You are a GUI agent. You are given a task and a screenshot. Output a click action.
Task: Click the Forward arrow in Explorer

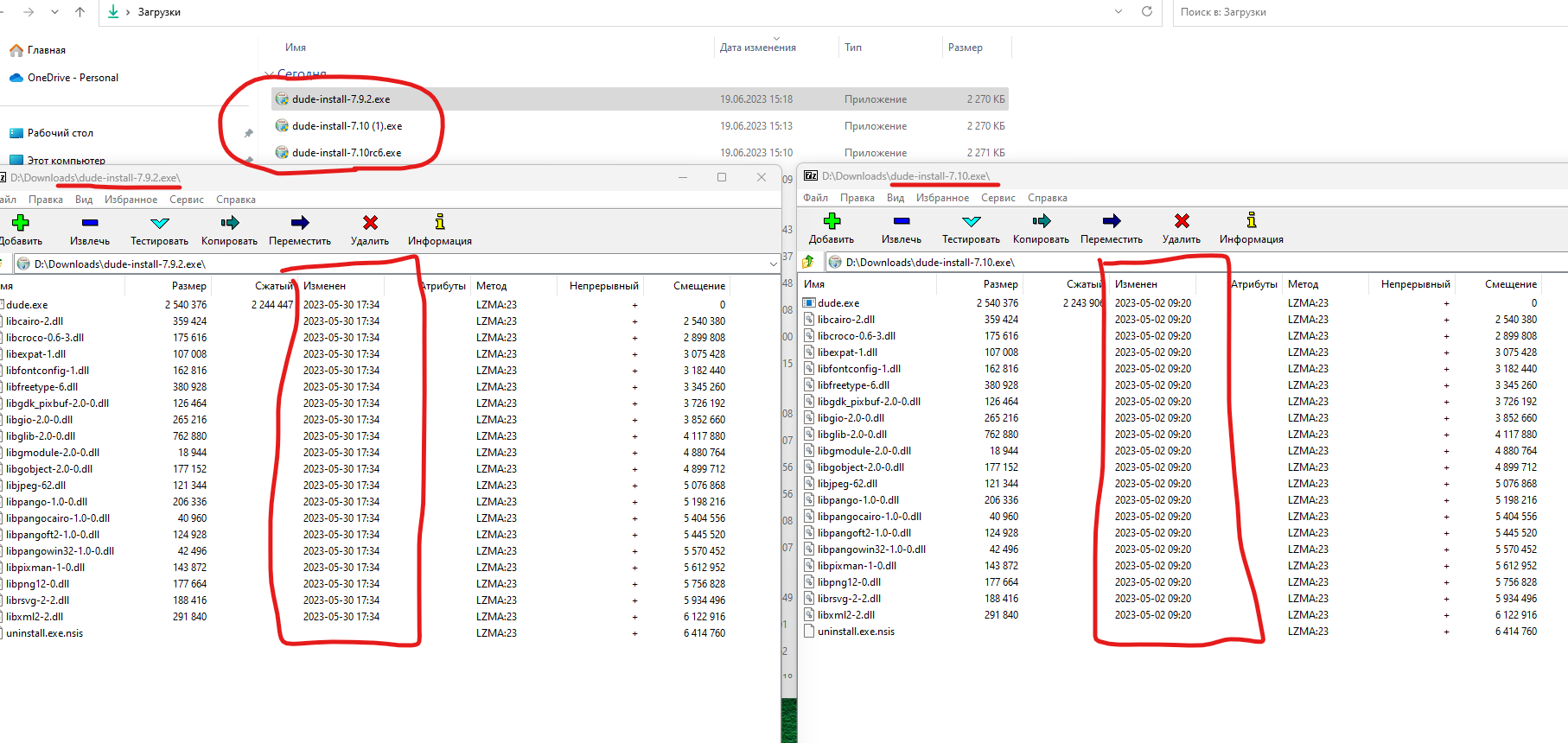tap(29, 12)
